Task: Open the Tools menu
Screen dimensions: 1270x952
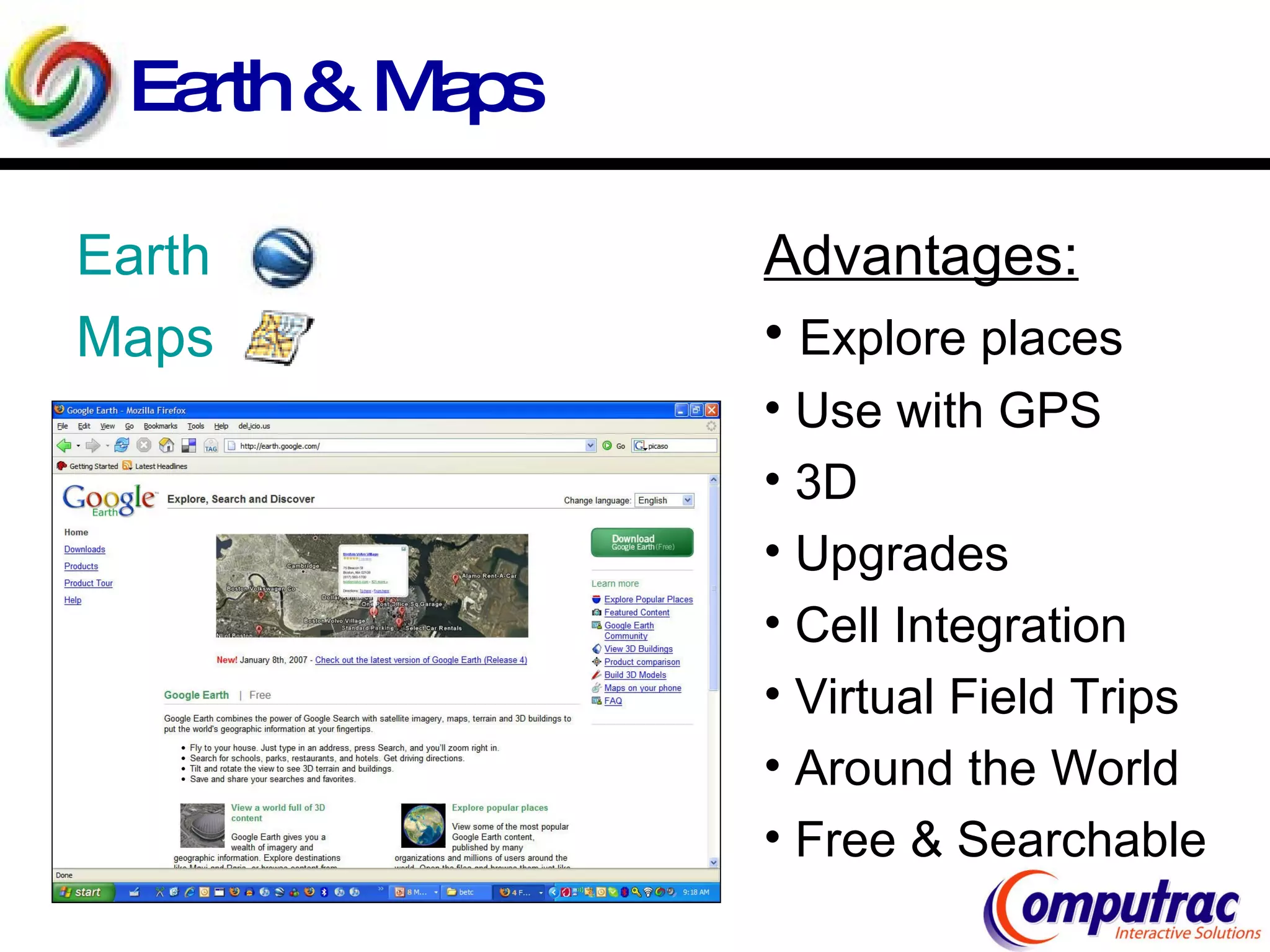Action: pos(196,426)
